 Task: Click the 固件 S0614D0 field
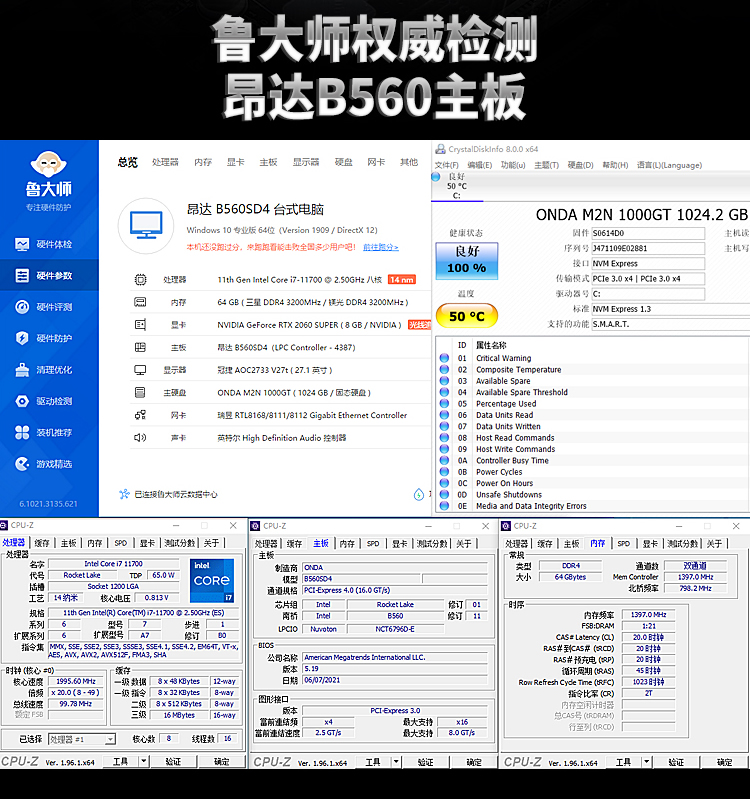click(648, 233)
